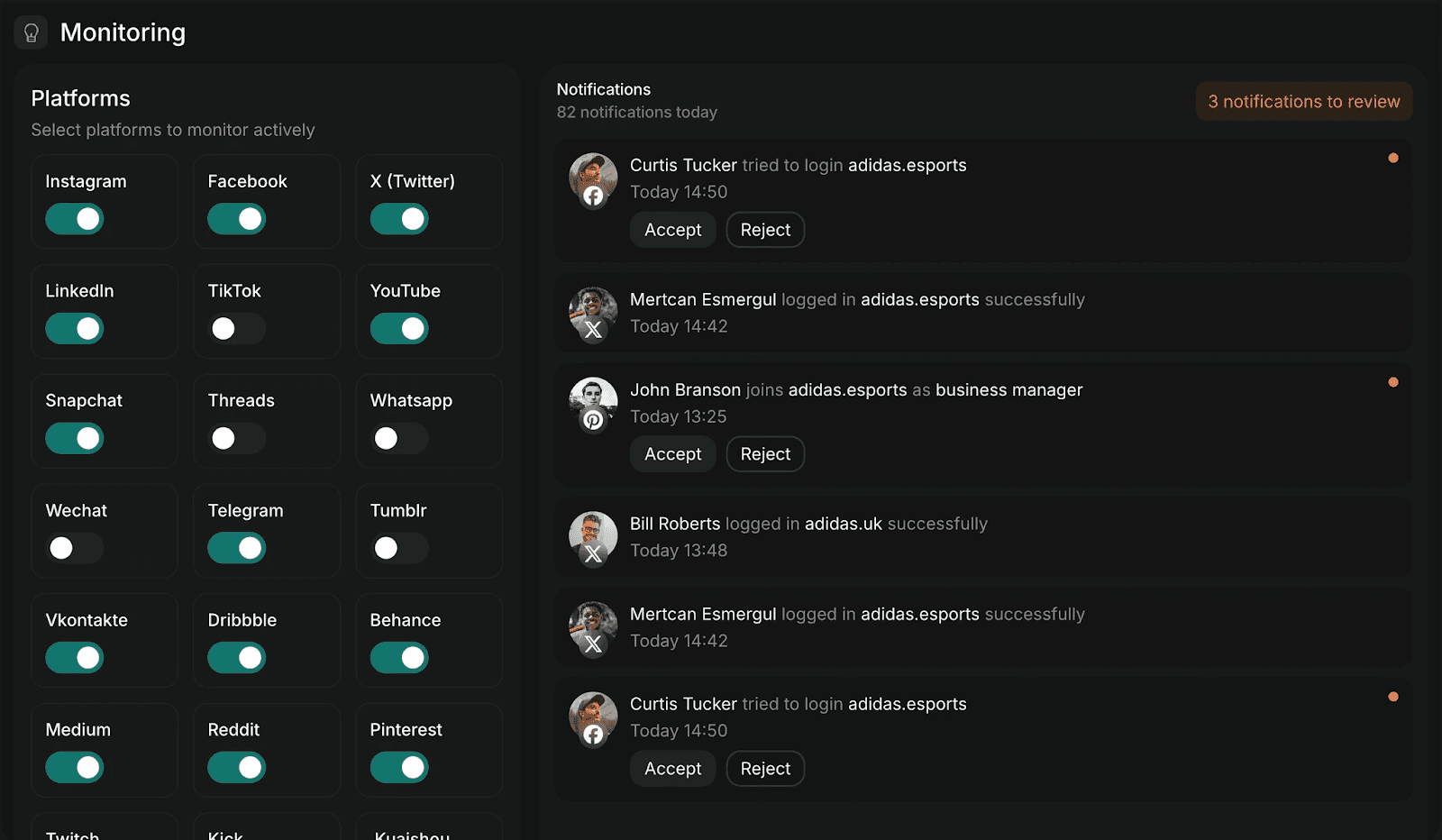This screenshot has height=840, width=1442.
Task: Disable Snapchat monitoring
Action: [75, 439]
